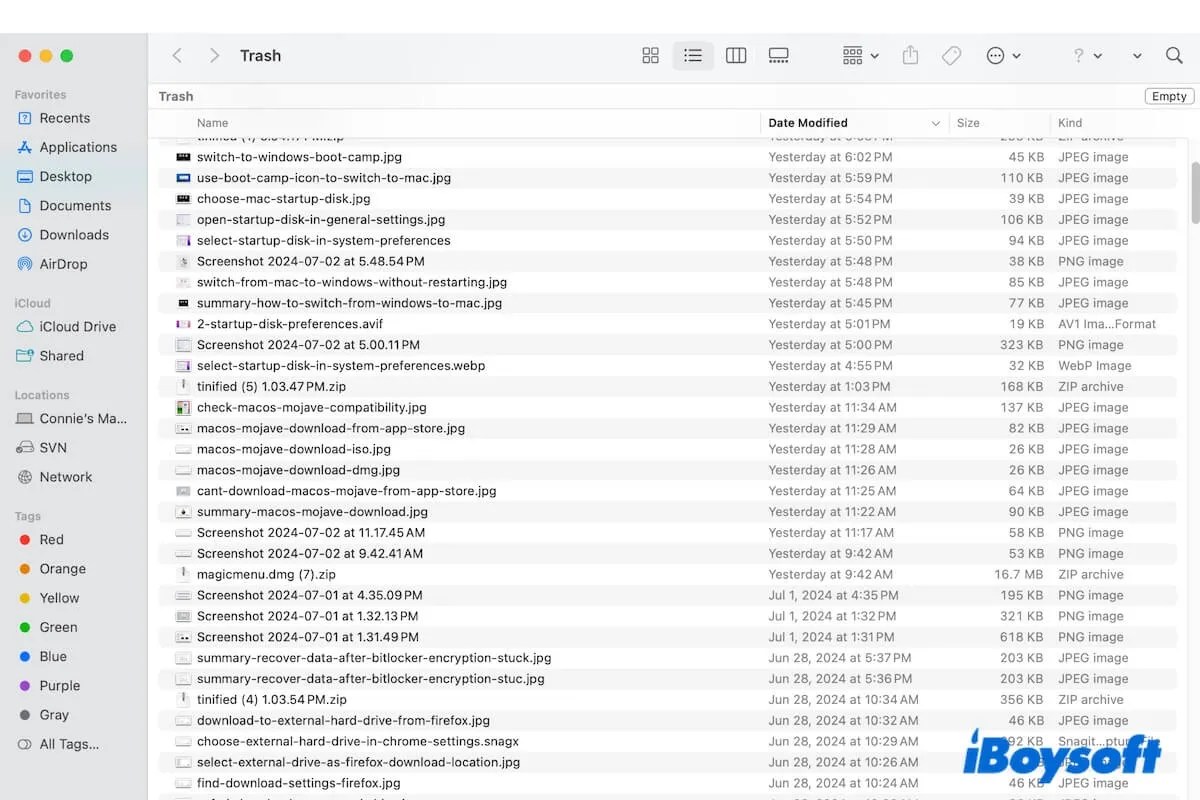Click Empty to empty the Trash
This screenshot has width=1200, height=800.
1168,96
